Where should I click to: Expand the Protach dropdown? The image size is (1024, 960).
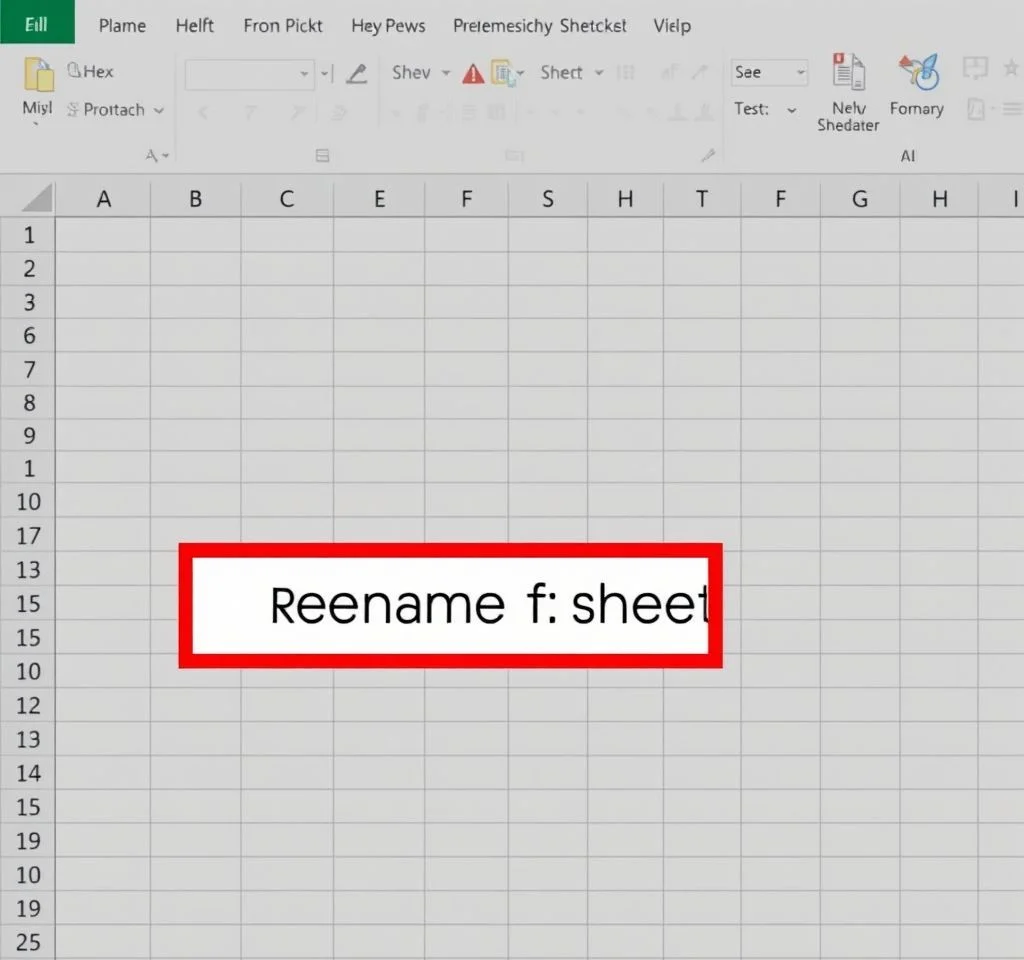tap(159, 110)
